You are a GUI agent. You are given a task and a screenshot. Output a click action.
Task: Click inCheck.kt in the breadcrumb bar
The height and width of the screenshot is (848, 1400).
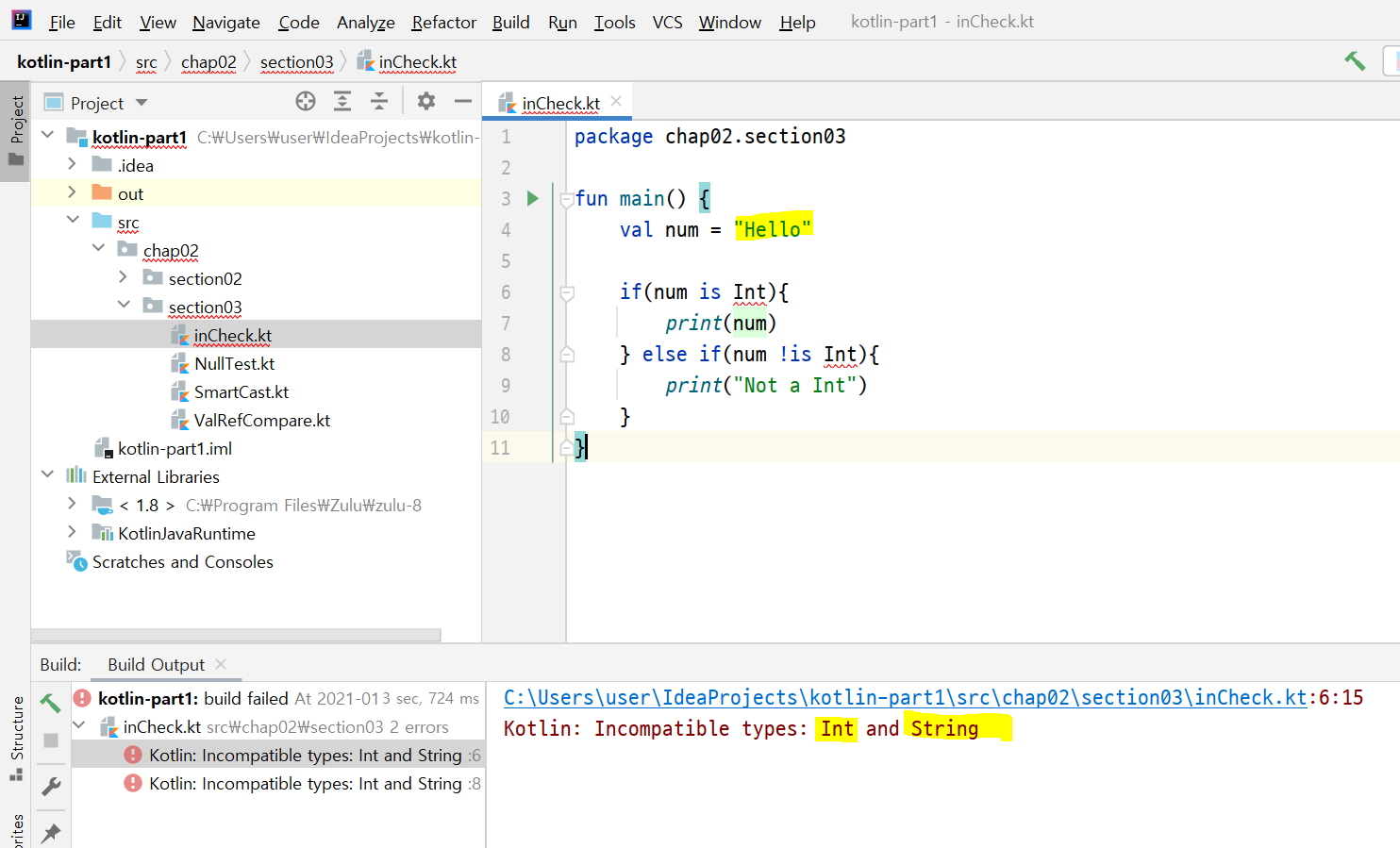tap(408, 62)
